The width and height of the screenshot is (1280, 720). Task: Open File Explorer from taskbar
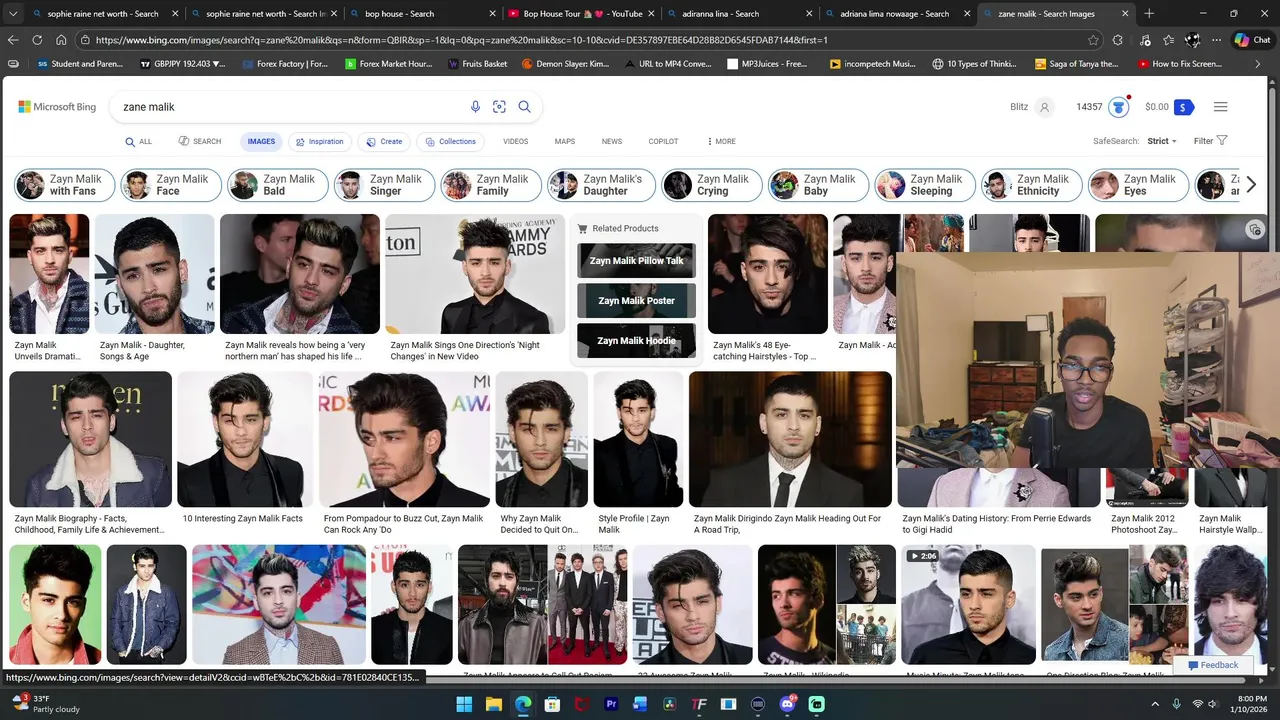pos(493,704)
